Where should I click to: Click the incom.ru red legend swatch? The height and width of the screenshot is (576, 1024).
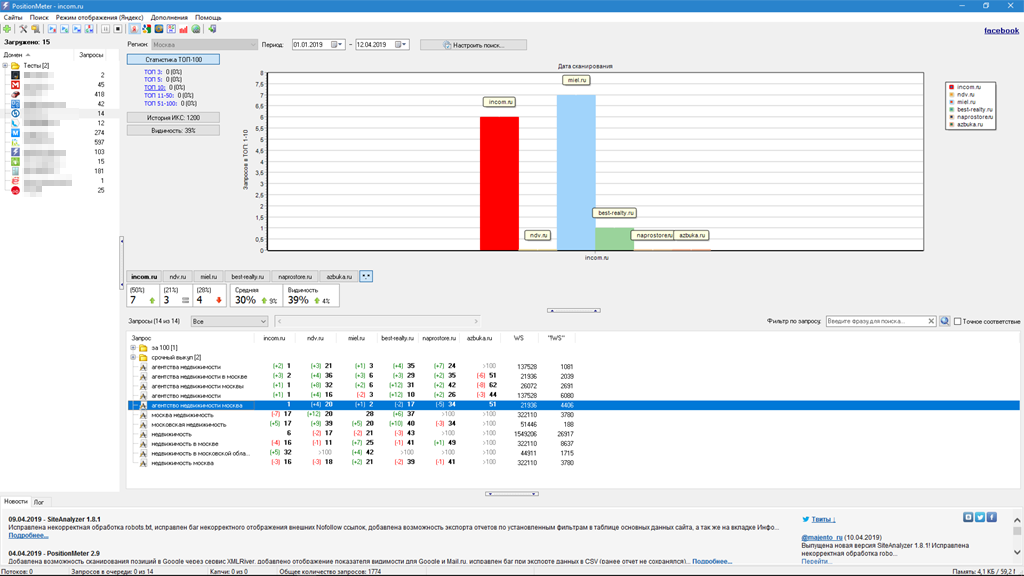click(952, 87)
